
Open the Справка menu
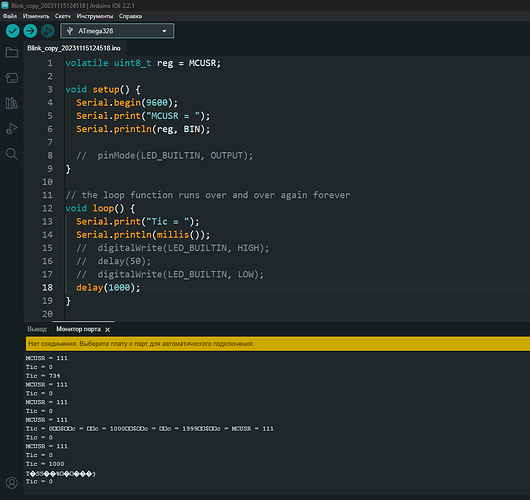130,16
